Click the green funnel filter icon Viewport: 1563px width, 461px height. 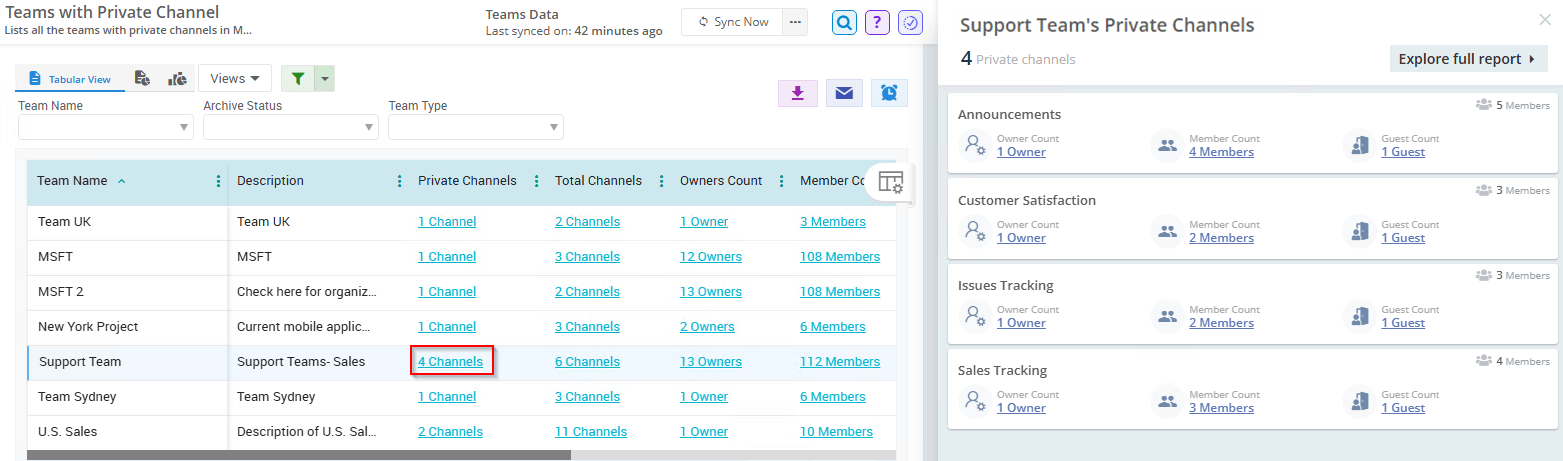(x=298, y=79)
